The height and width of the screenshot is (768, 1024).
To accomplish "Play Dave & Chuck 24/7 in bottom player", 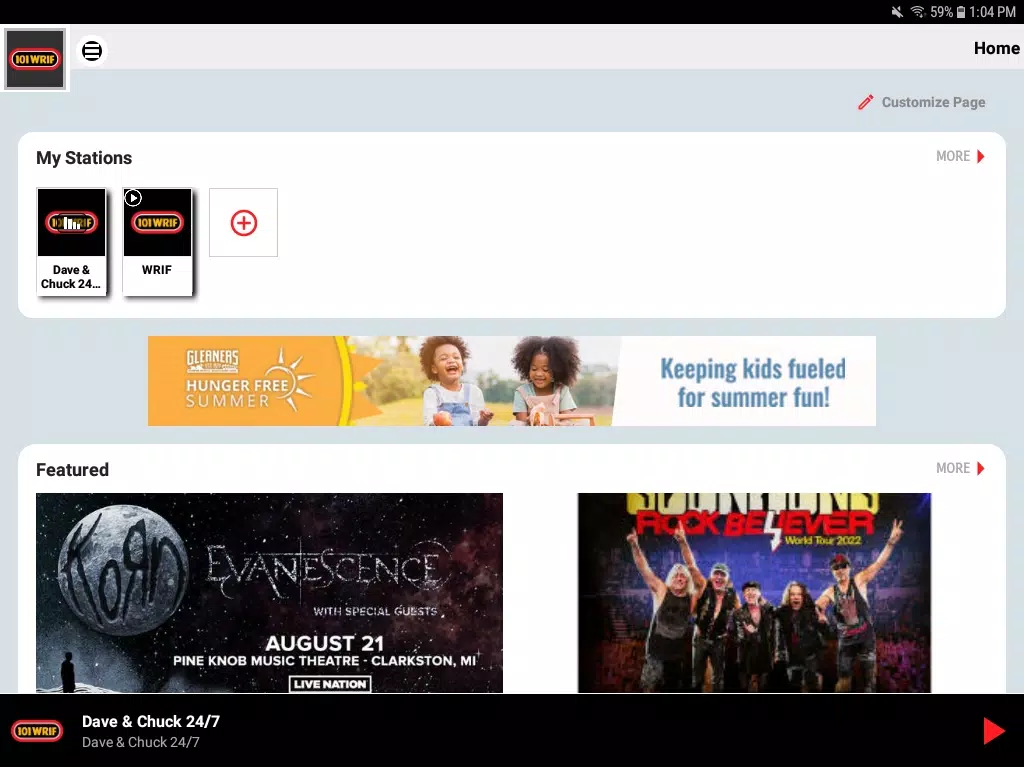I will click(x=993, y=731).
